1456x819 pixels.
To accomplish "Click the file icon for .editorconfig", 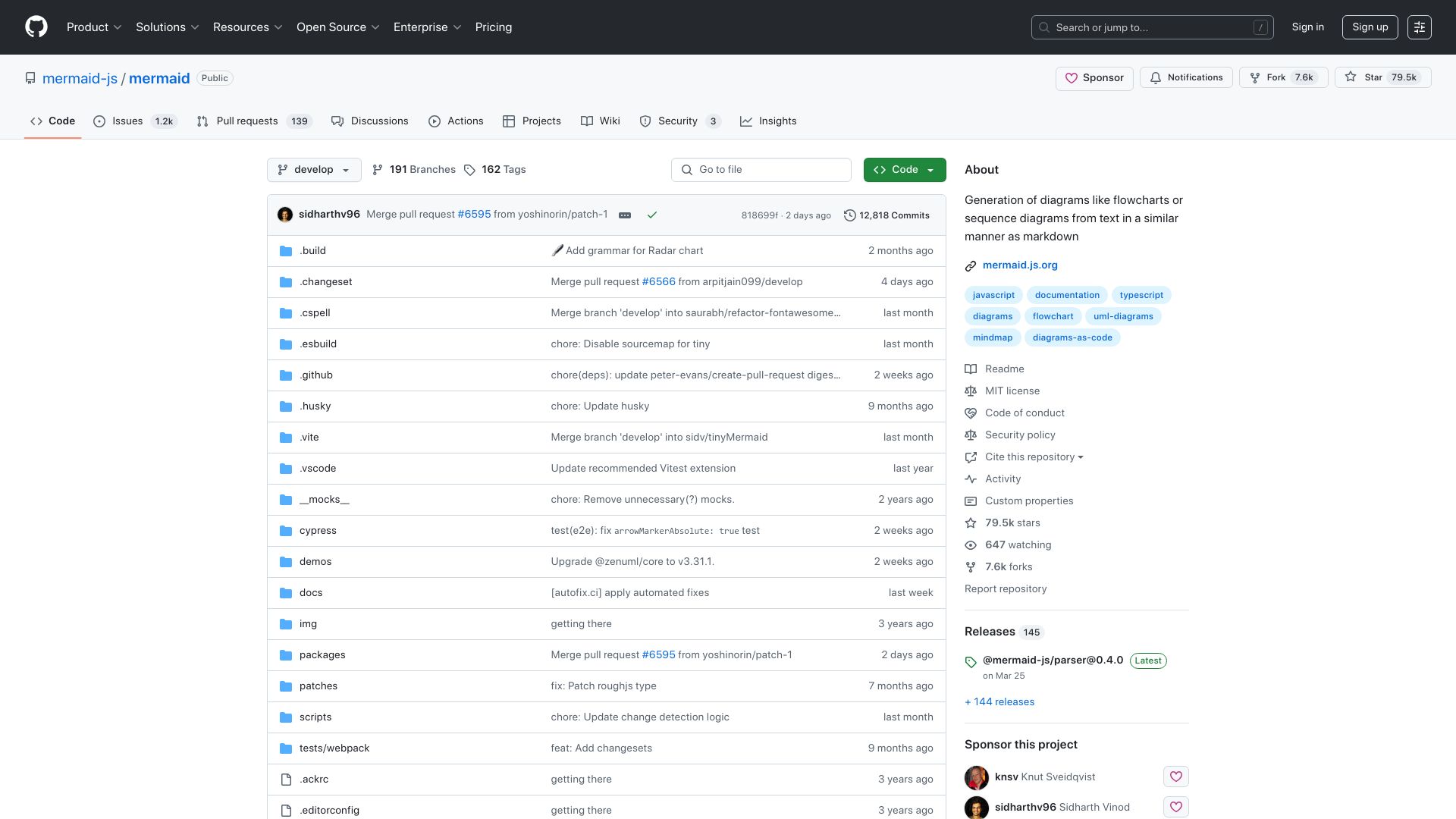I will (x=286, y=811).
